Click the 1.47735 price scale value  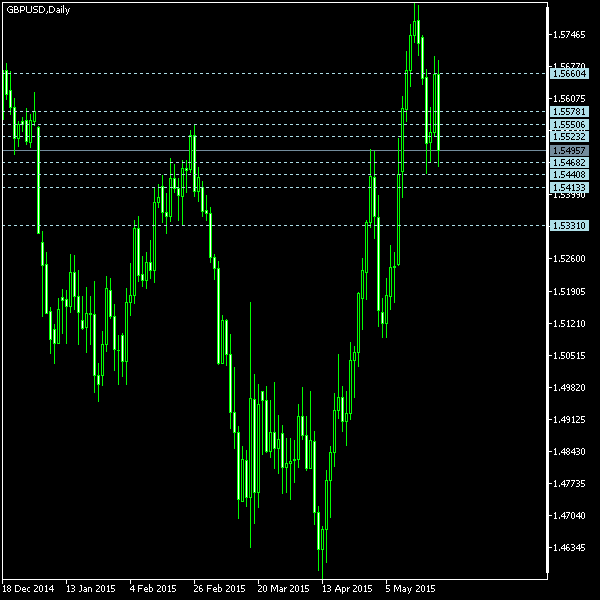(x=569, y=484)
